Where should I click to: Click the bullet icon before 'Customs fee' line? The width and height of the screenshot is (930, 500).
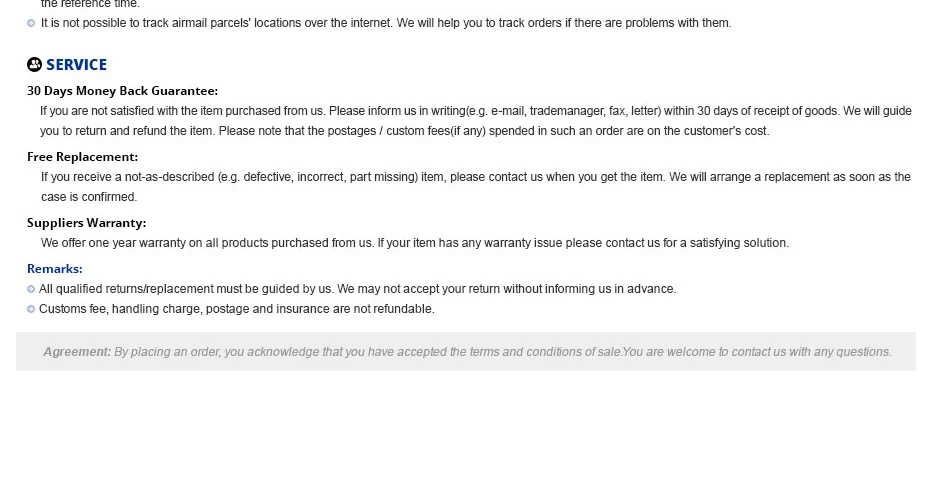(x=31, y=309)
